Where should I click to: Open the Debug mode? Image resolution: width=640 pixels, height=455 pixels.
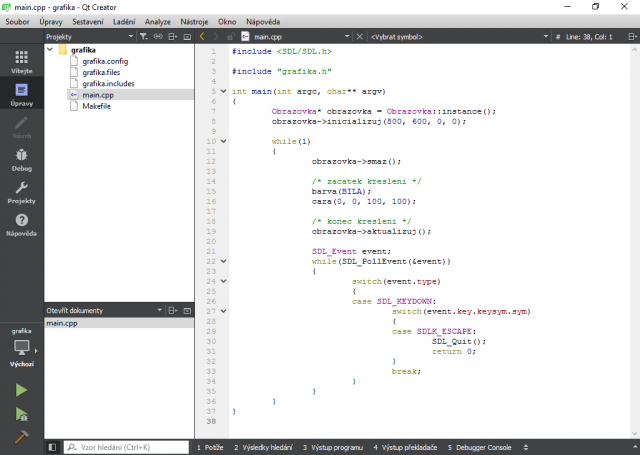point(21,160)
